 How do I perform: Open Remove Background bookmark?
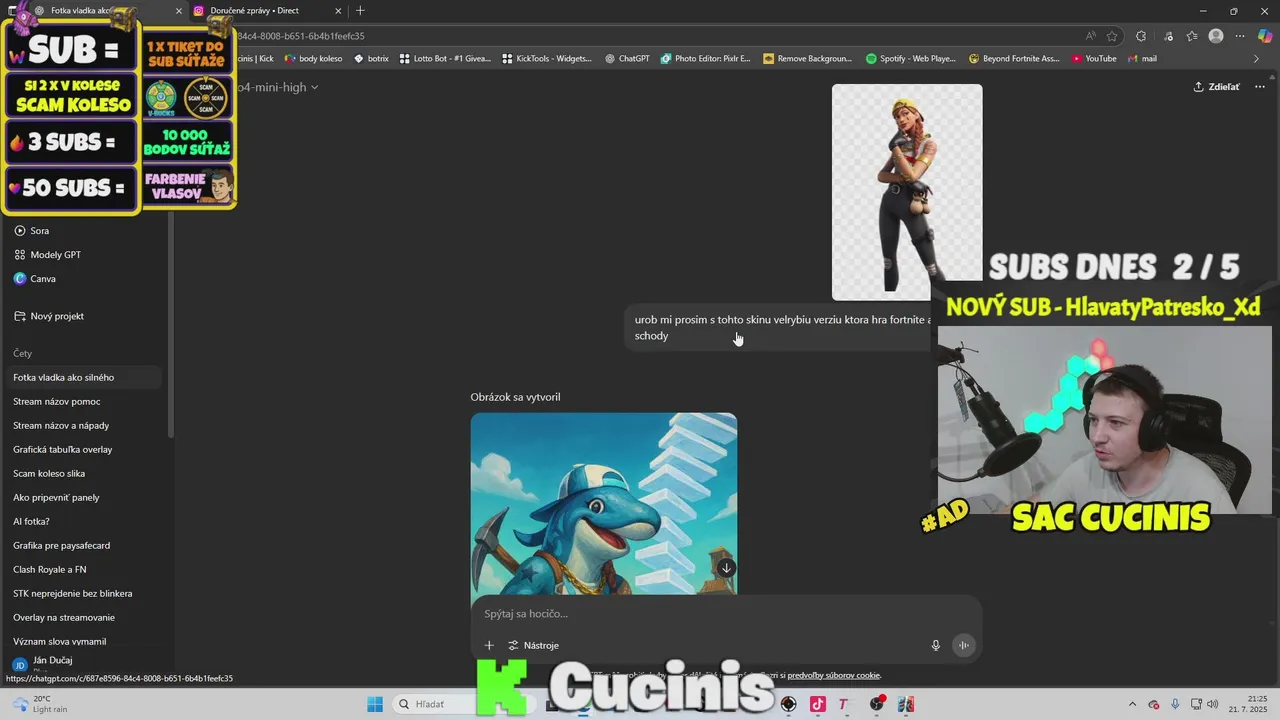click(807, 59)
